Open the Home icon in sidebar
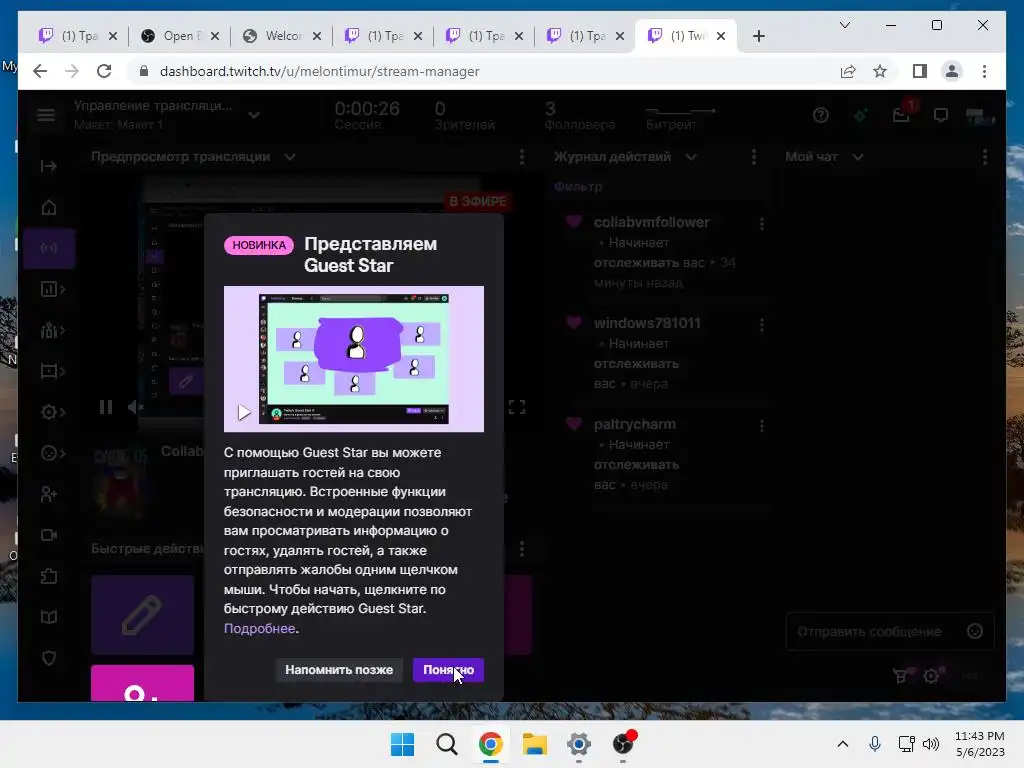Viewport: 1024px width, 768px height. [48, 208]
